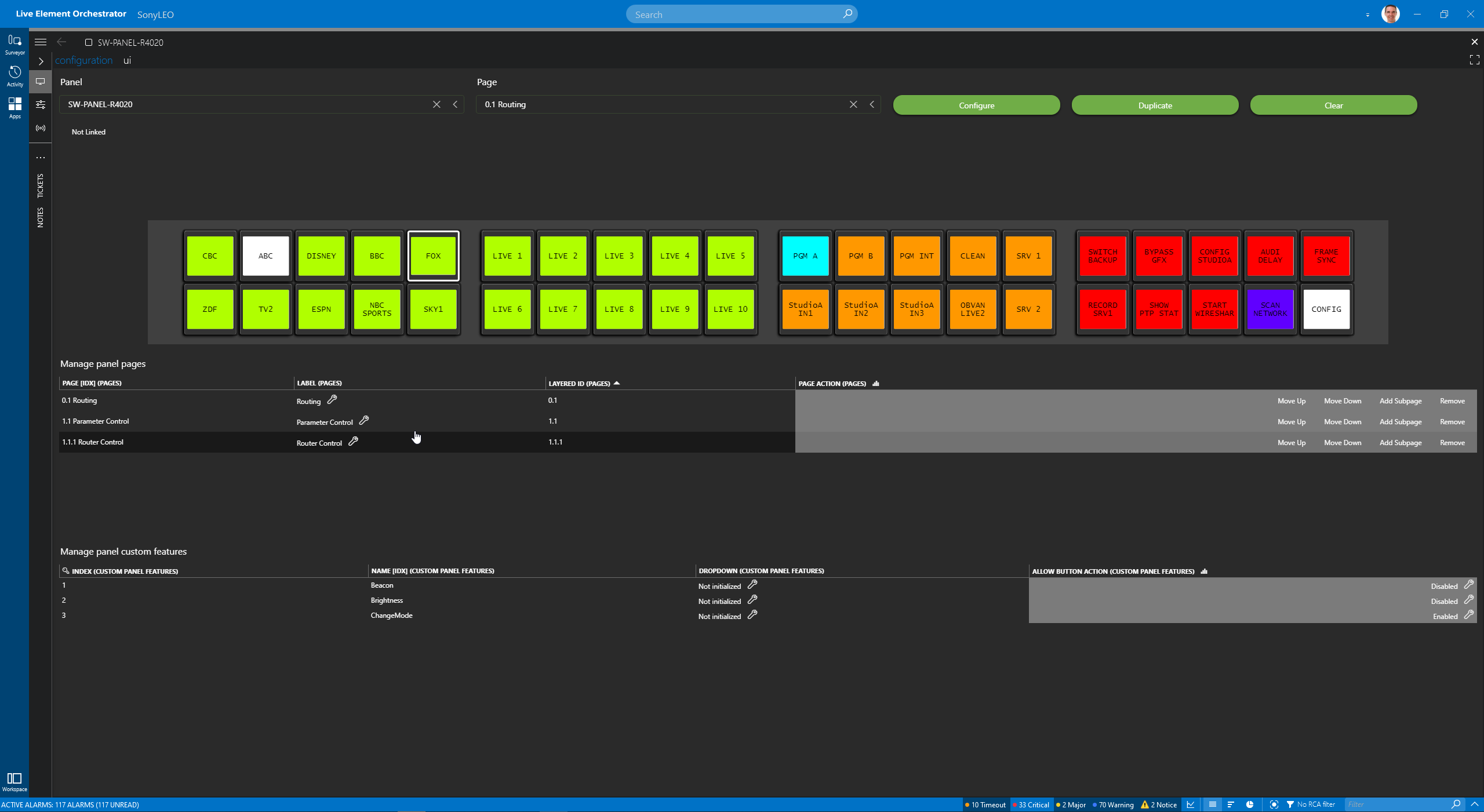Open the small dropdown arrow beside avatar

click(x=1367, y=15)
